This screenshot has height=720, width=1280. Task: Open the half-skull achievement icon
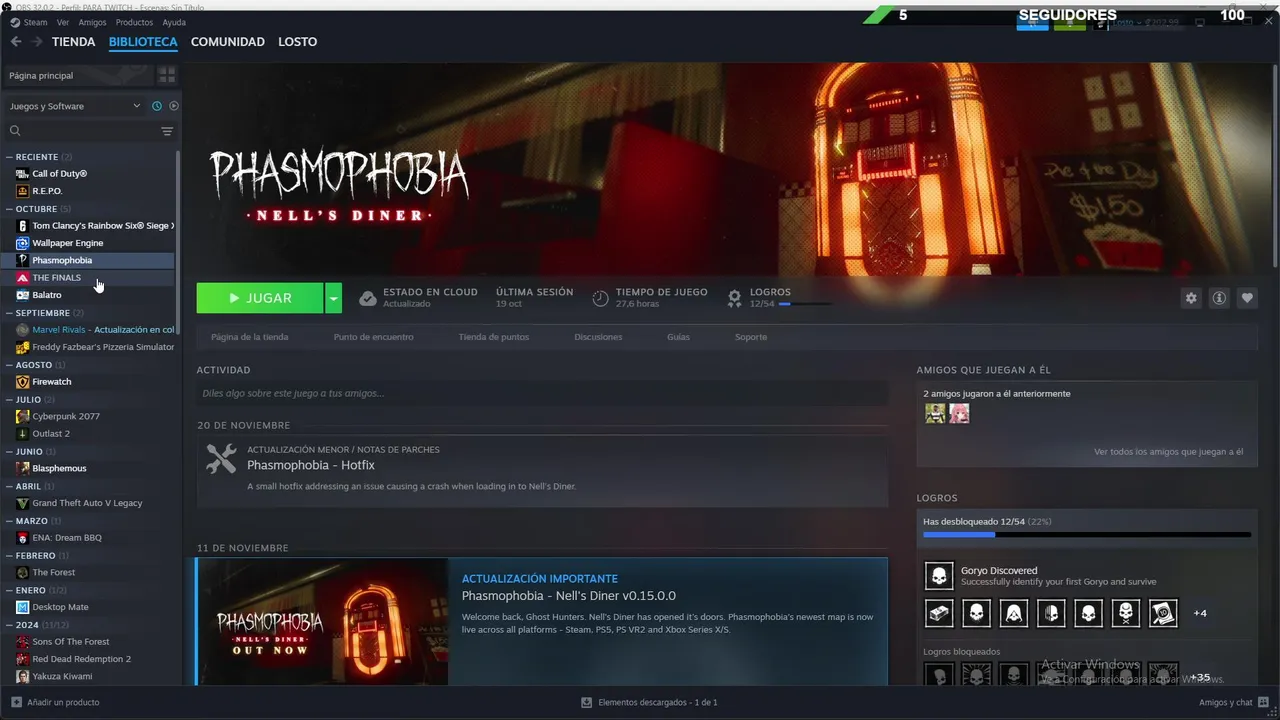1051,613
